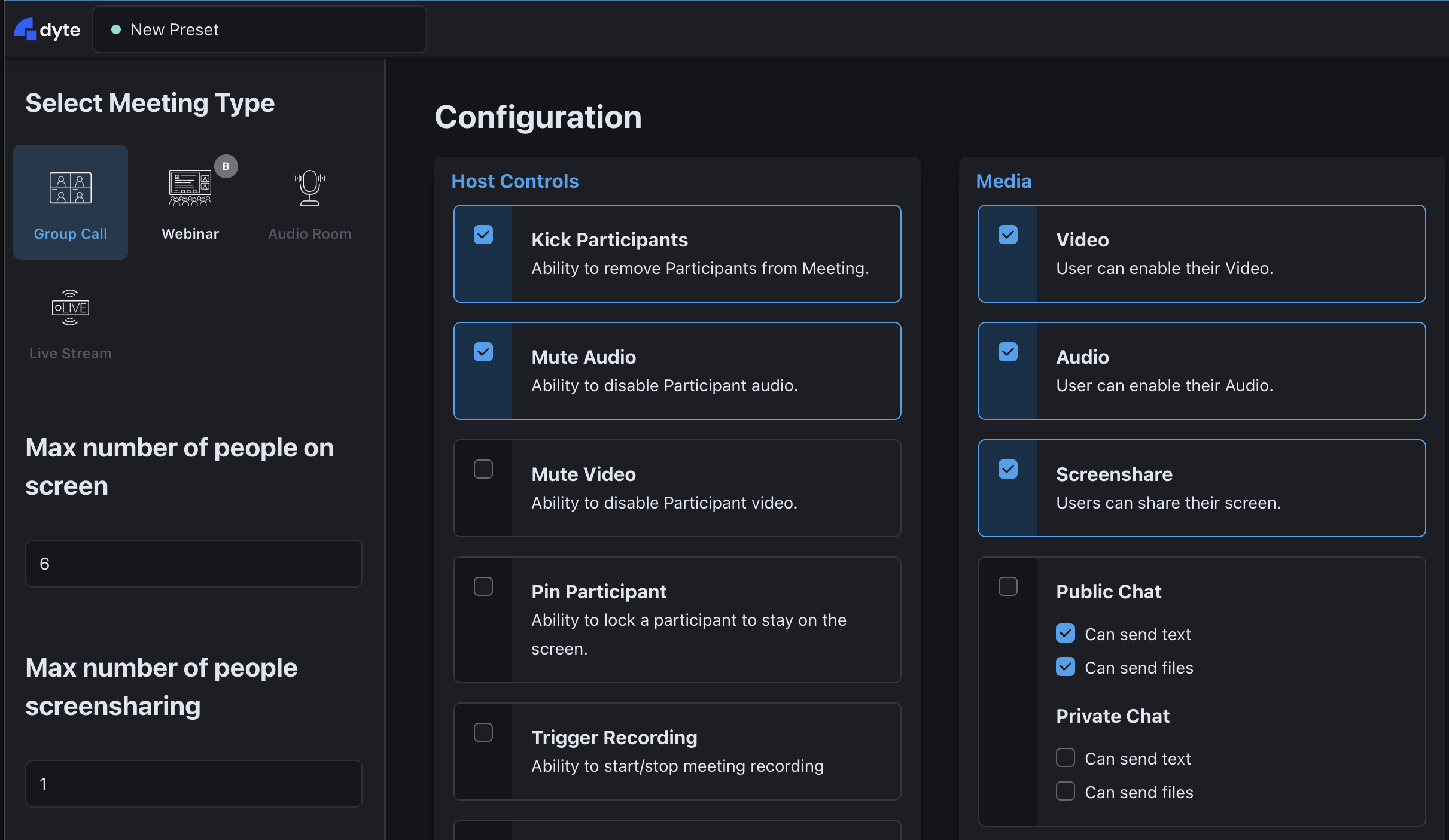The height and width of the screenshot is (840, 1449).
Task: Enable Pin Participant checkbox
Action: coord(483,586)
